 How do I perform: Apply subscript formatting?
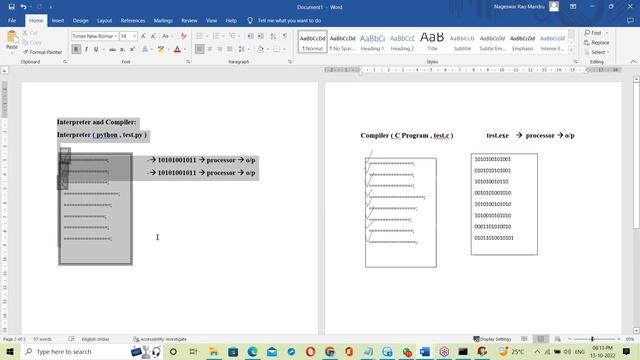[122, 49]
